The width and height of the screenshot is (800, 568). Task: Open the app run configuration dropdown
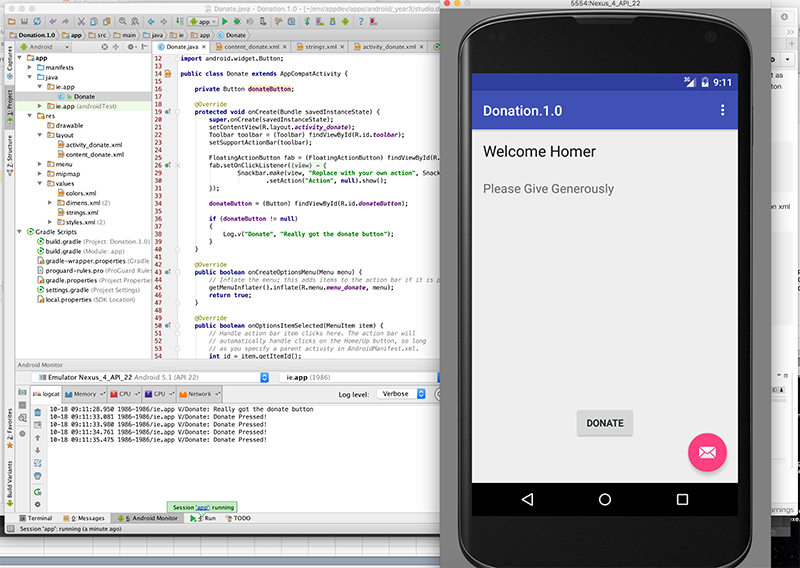(x=201, y=20)
